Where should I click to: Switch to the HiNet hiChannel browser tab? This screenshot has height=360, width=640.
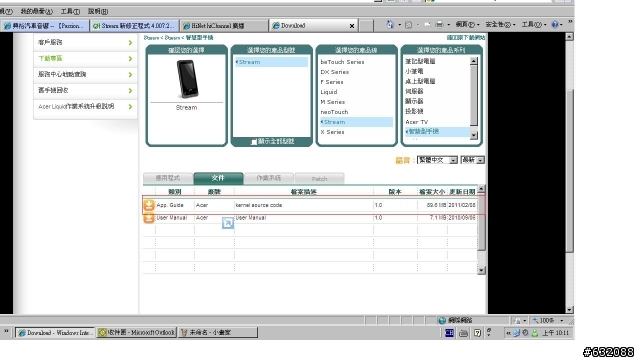(x=224, y=26)
